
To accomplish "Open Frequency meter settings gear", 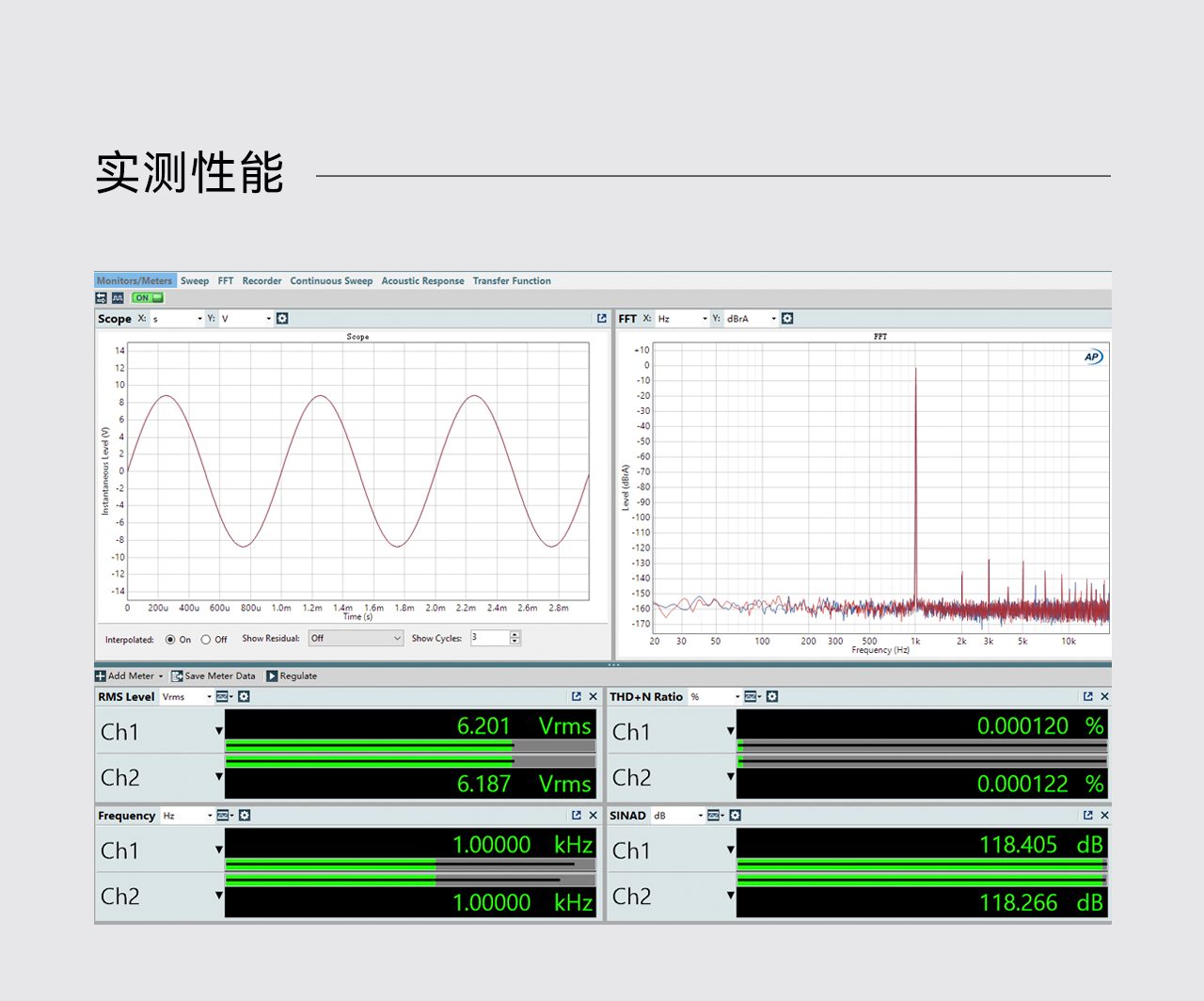I will click(245, 816).
